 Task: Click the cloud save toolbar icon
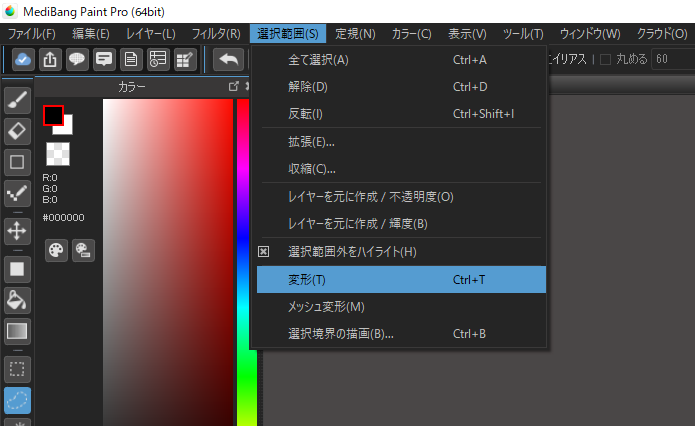pos(24,59)
